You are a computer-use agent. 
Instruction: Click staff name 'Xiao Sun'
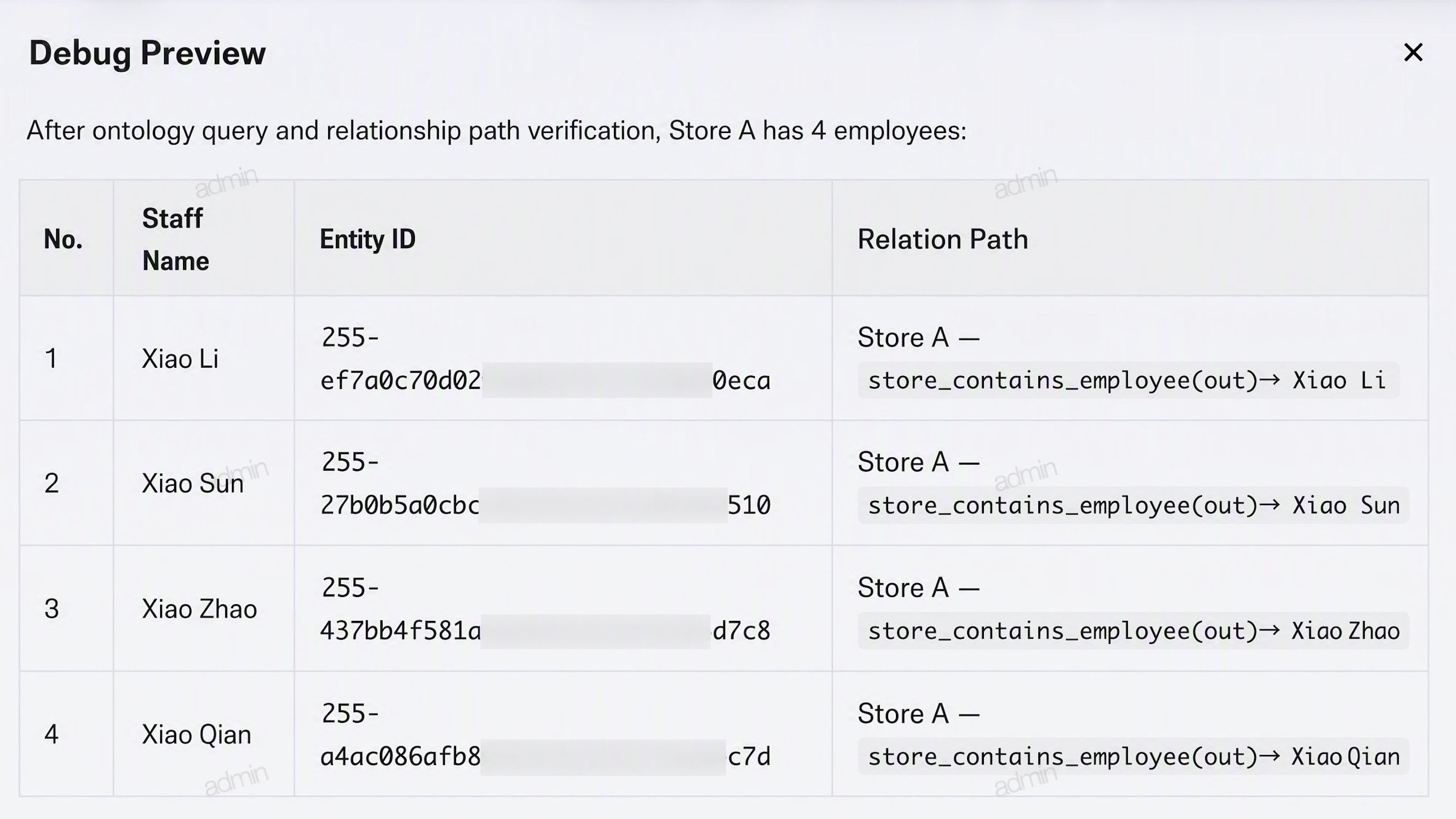[193, 483]
